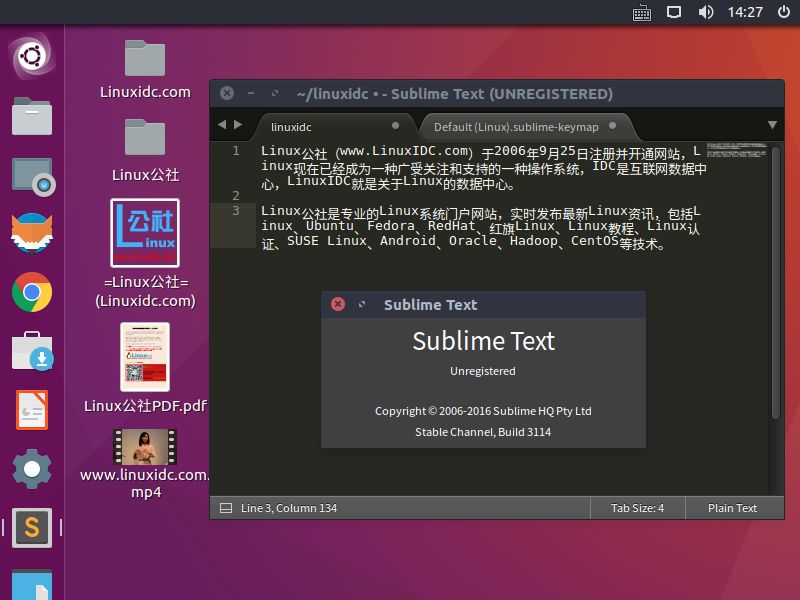The height and width of the screenshot is (600, 800).
Task: Select line number 3 in gutter
Action: click(x=236, y=211)
